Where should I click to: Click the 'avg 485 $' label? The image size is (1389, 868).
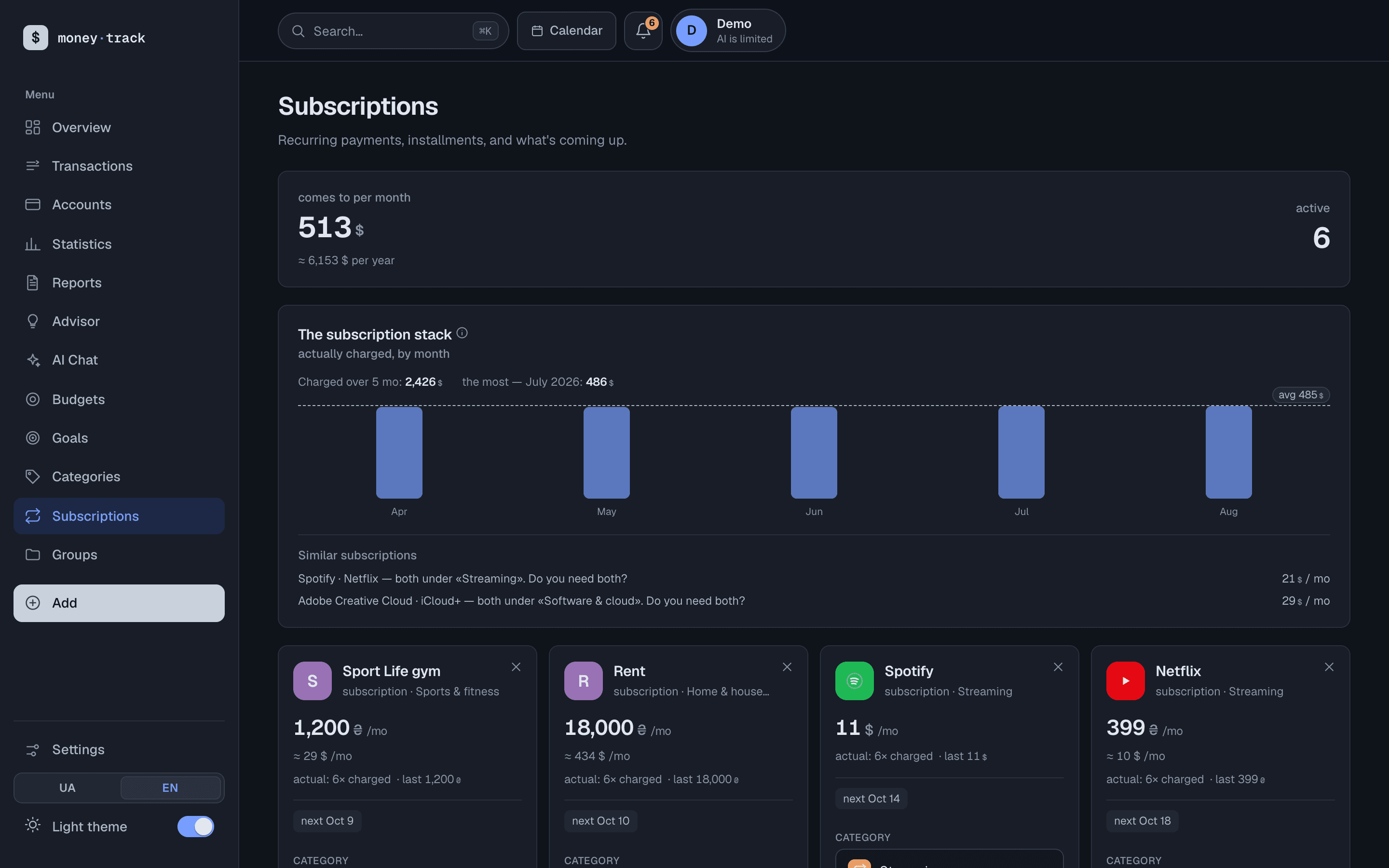click(1301, 395)
